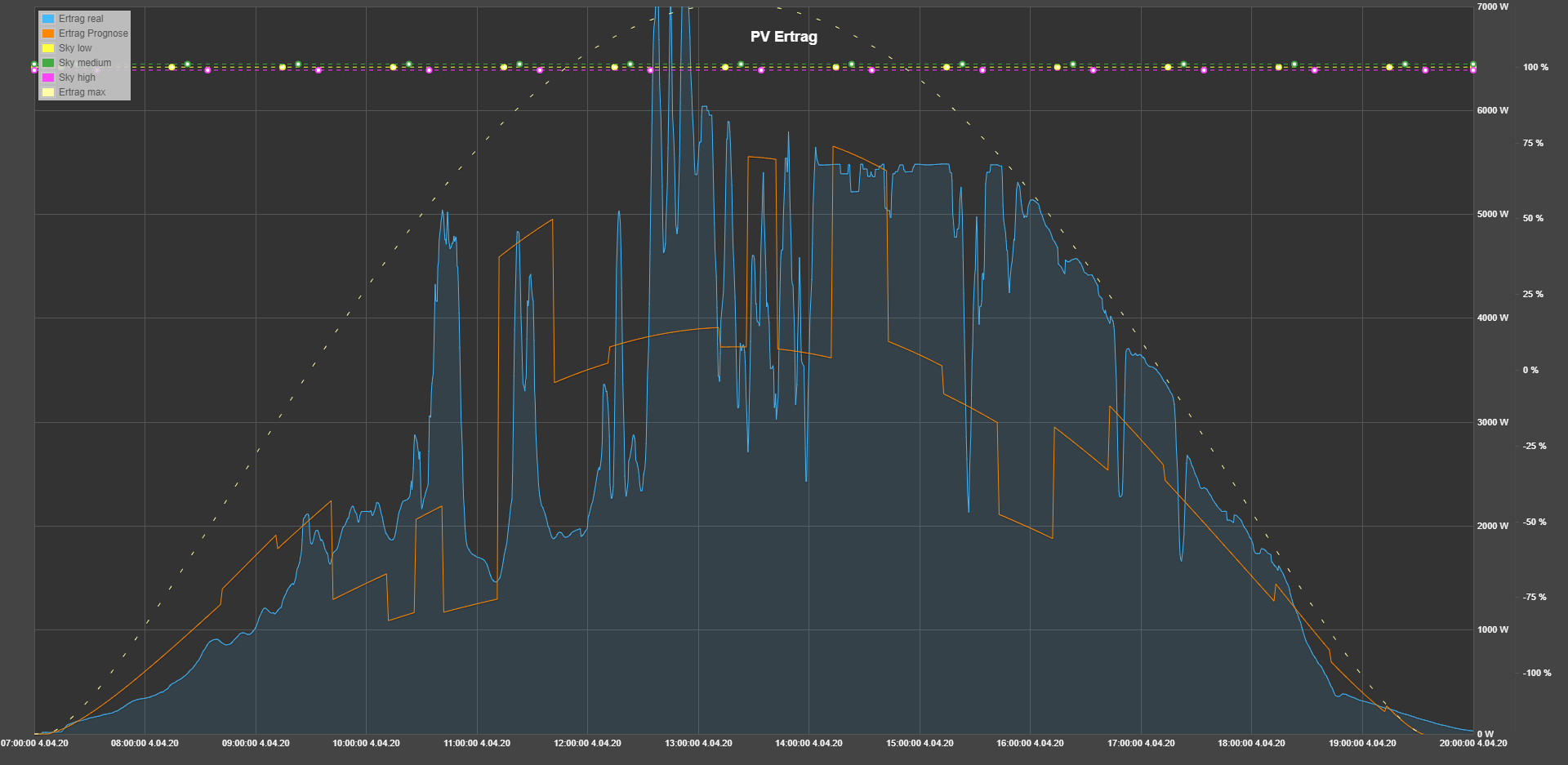Click the yellow swatch beside Sky low
1568x765 pixels.
(48, 48)
